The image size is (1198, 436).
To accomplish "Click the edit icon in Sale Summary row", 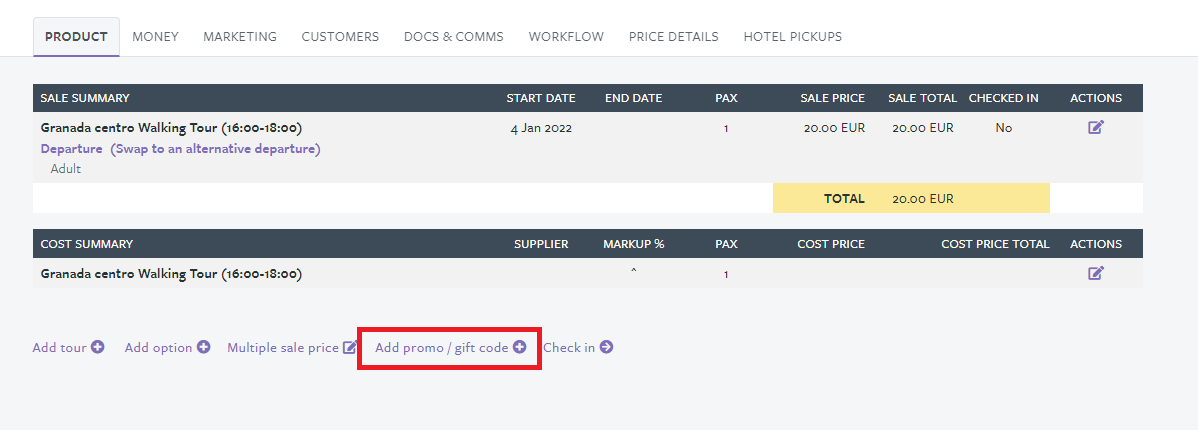I will pos(1096,128).
